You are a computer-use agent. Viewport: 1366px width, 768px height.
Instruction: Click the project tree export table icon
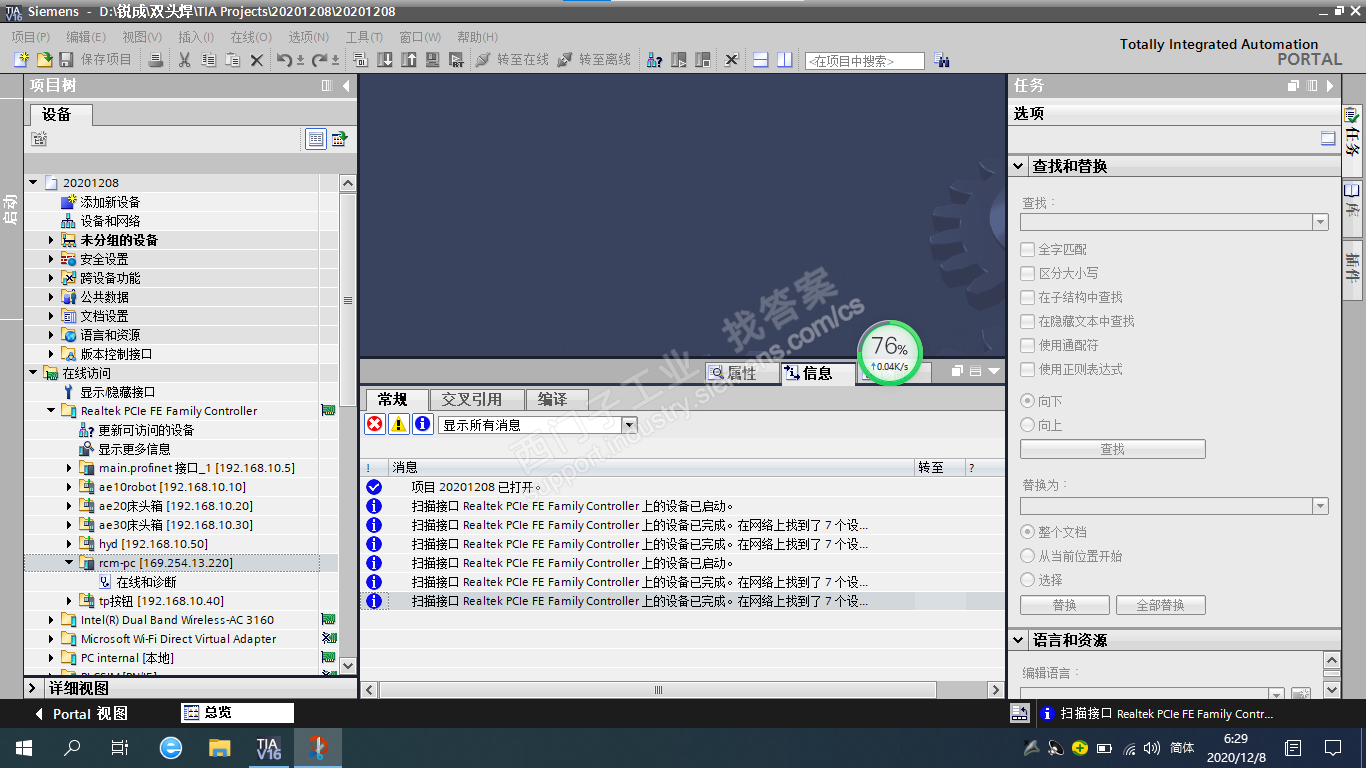click(339, 139)
